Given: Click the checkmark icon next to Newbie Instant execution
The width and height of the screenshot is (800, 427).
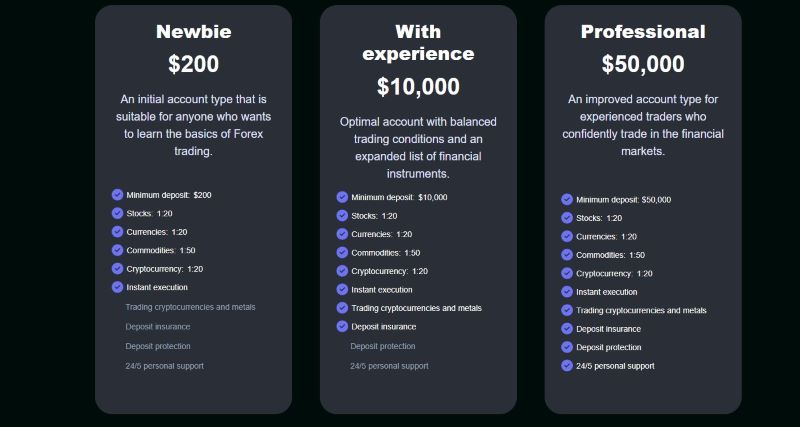Looking at the screenshot, I should coord(117,287).
